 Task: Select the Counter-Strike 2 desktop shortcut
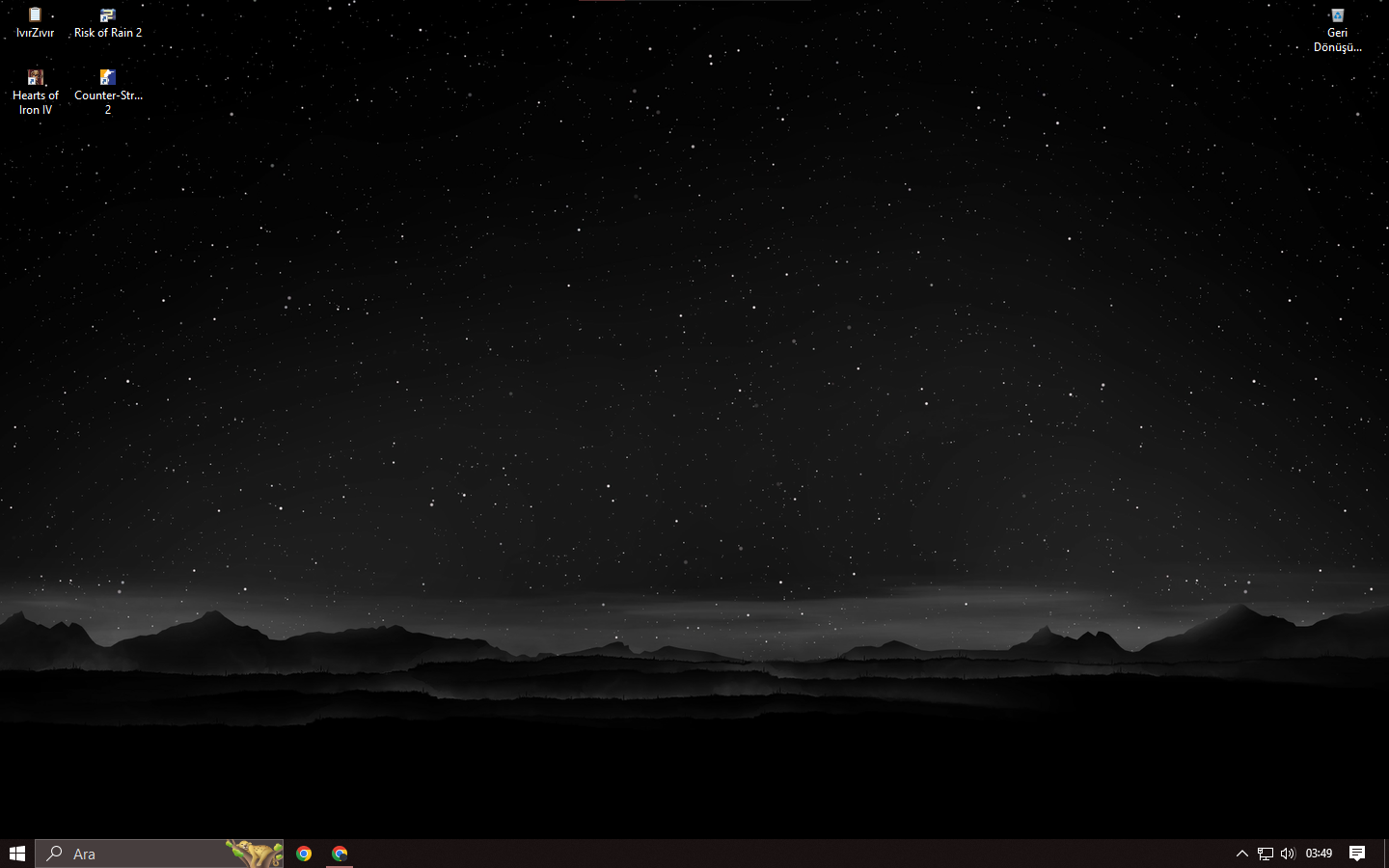click(108, 93)
